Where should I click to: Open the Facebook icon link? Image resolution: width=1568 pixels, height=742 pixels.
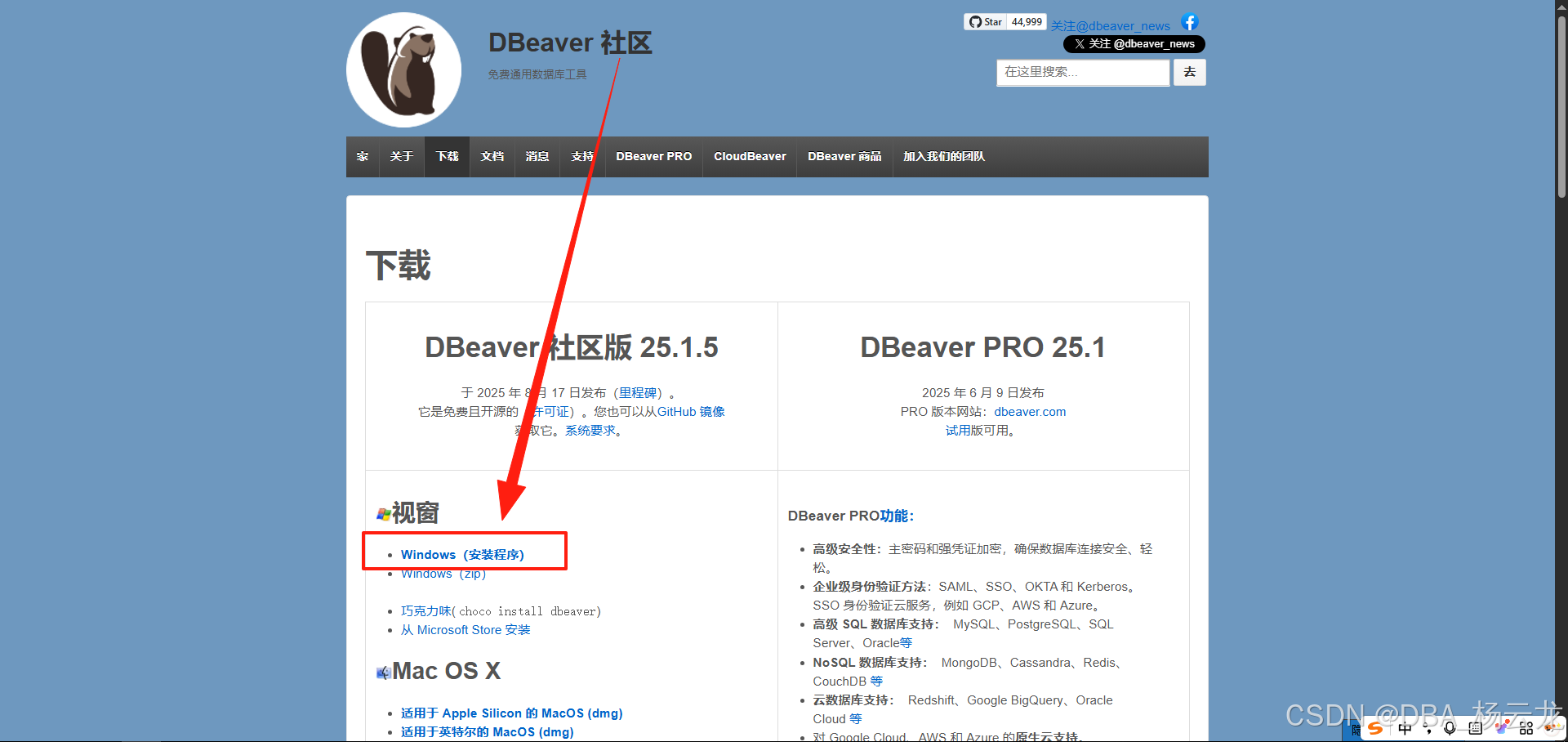(x=1190, y=22)
